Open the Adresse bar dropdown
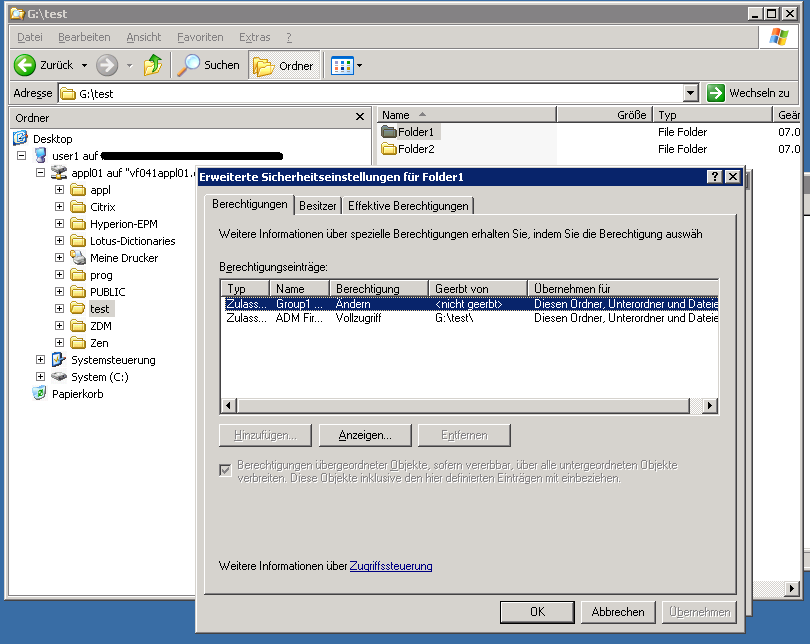 691,93
